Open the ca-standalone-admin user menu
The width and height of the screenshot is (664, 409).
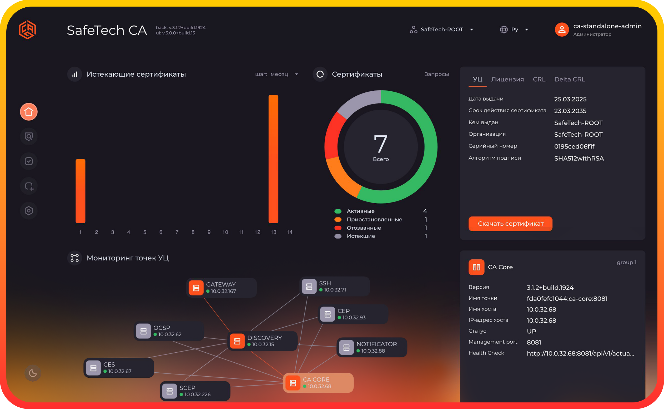598,30
